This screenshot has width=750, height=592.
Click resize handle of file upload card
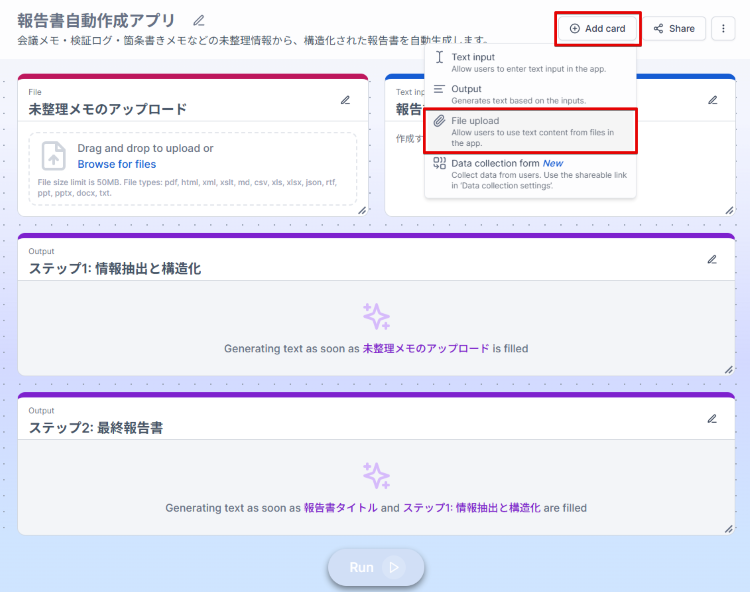coord(363,210)
